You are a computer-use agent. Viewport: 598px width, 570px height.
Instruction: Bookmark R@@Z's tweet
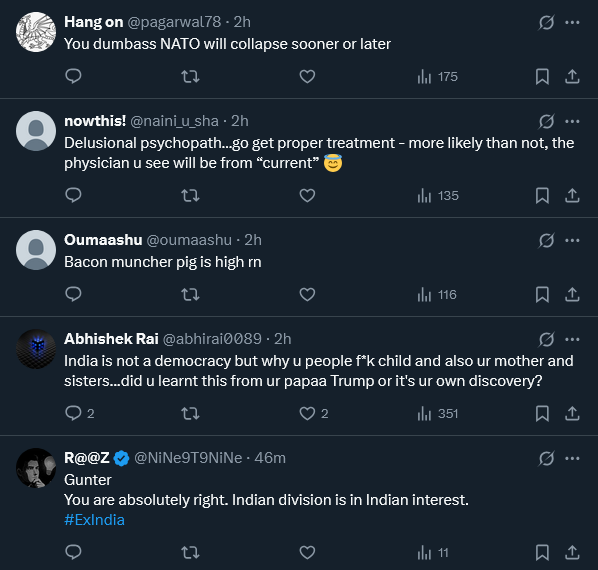click(x=542, y=552)
